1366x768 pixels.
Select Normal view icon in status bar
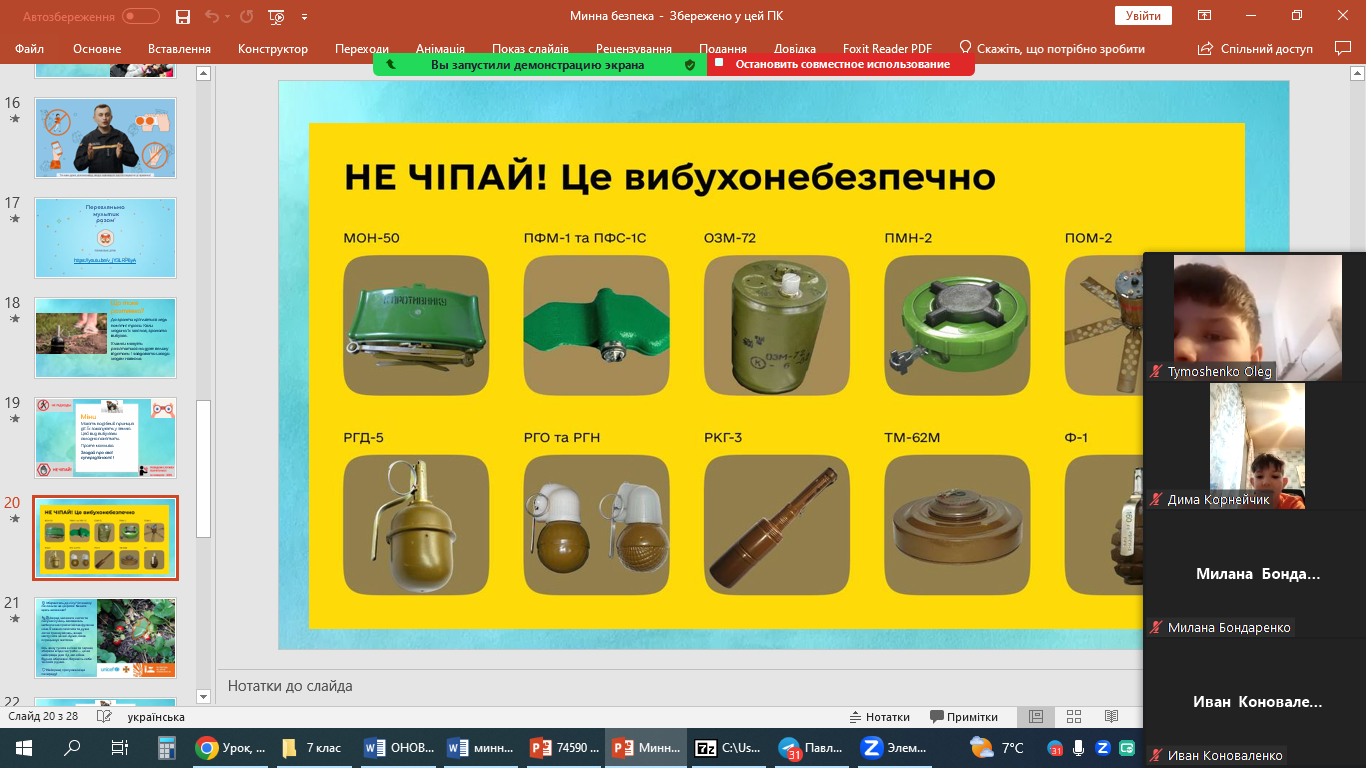point(1036,717)
